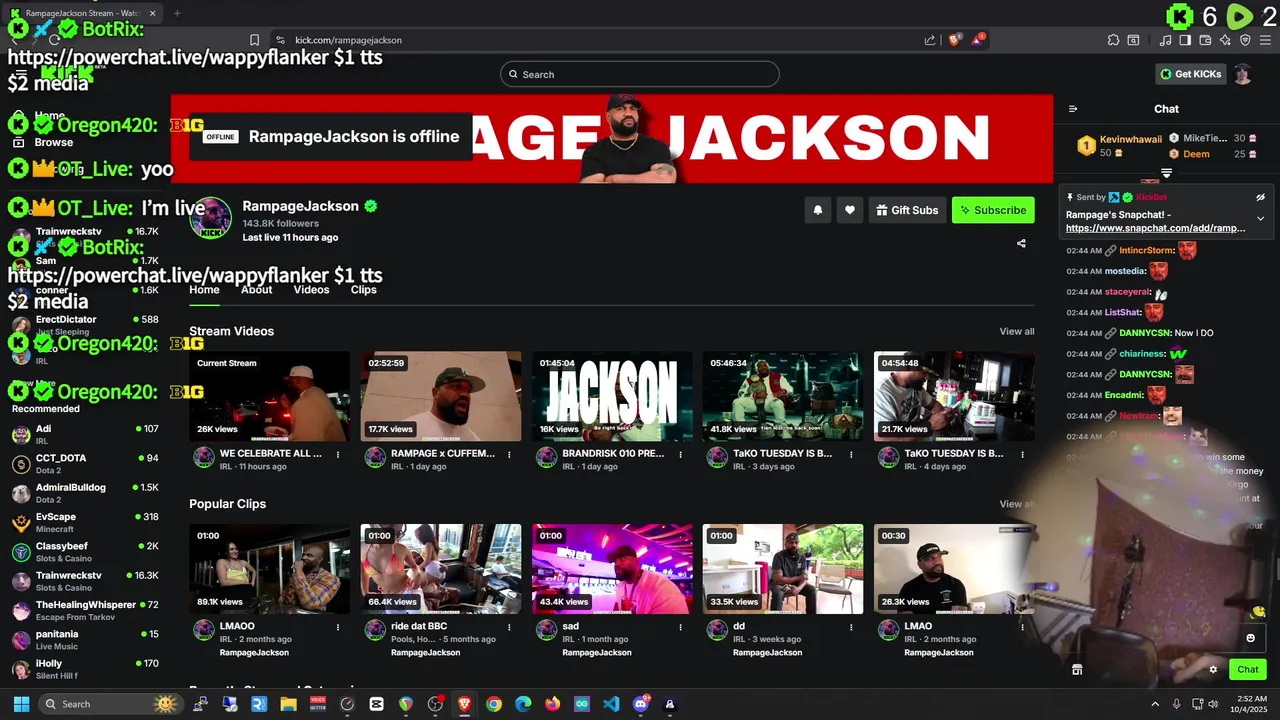Open Brave Wallet toolbar icon
Image resolution: width=1280 pixels, height=720 pixels.
click(1205, 40)
